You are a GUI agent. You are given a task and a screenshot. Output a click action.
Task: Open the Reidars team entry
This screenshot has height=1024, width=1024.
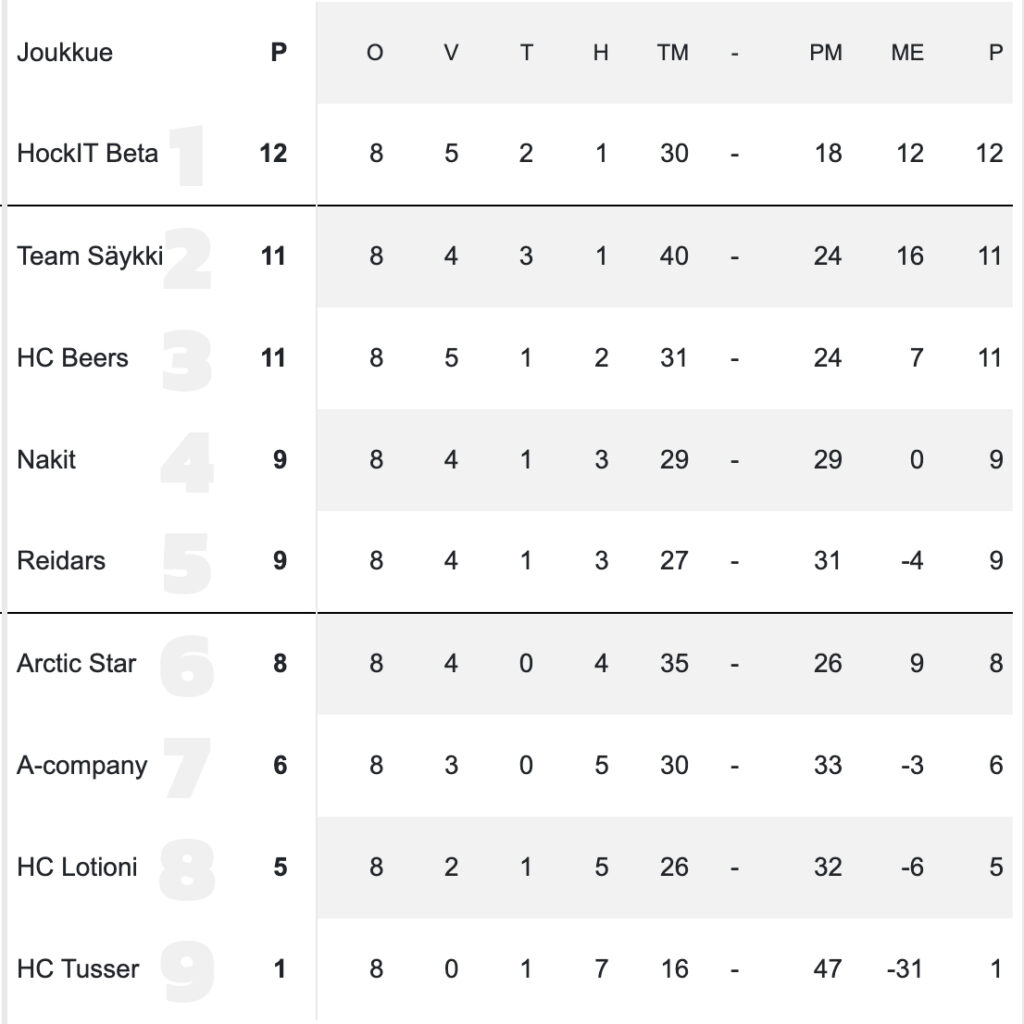(60, 561)
